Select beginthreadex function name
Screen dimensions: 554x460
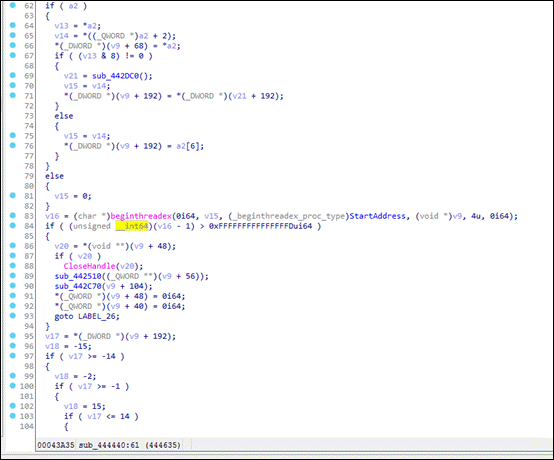coord(141,216)
